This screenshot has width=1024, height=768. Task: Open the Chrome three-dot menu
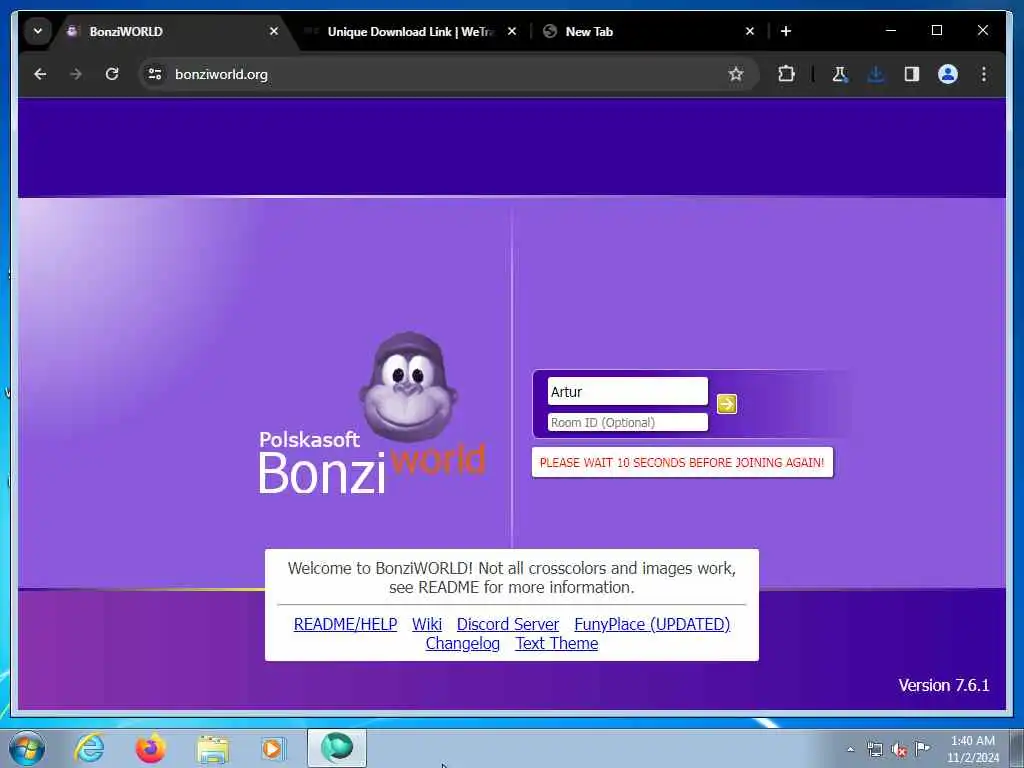(x=984, y=74)
